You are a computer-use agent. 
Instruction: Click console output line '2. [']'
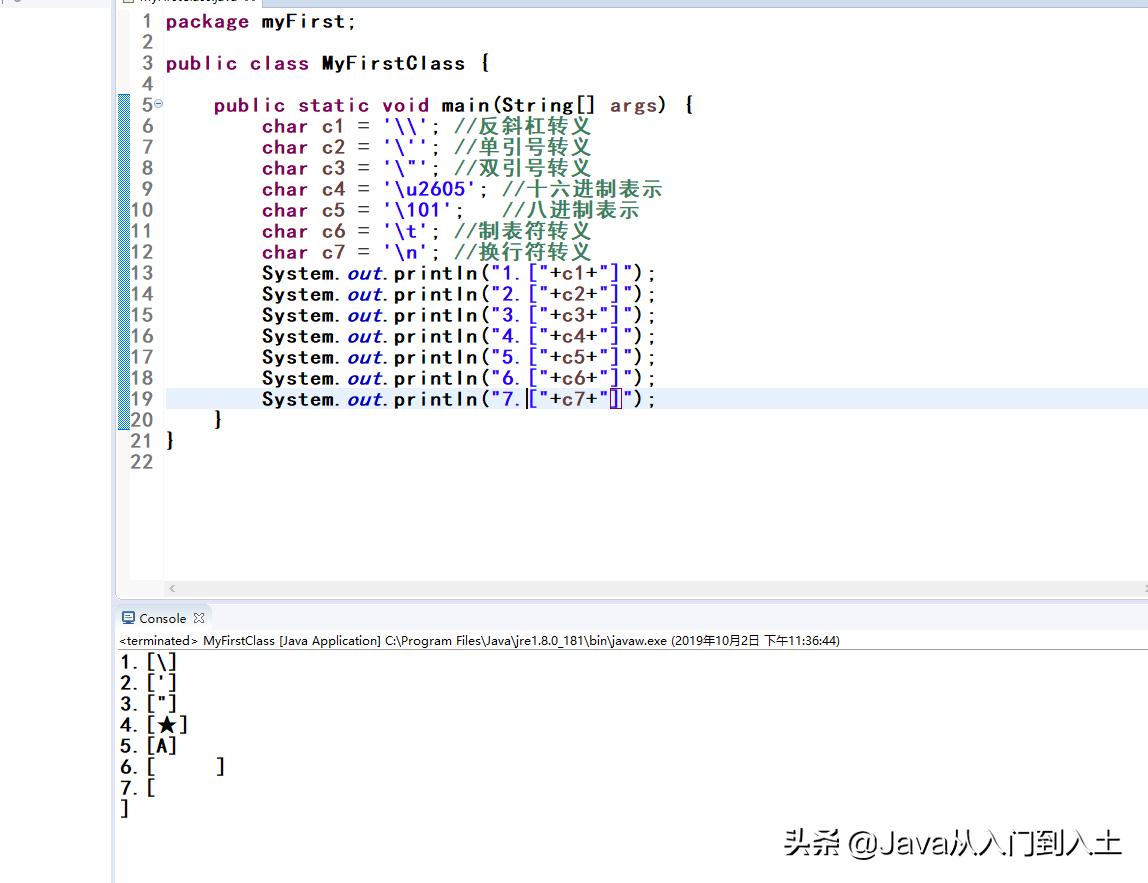click(x=149, y=683)
